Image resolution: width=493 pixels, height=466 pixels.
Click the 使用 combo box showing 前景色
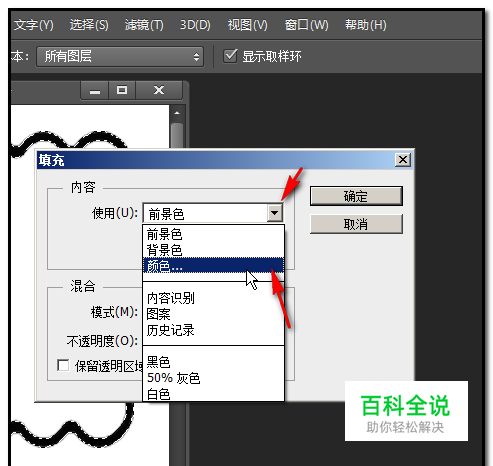(213, 213)
